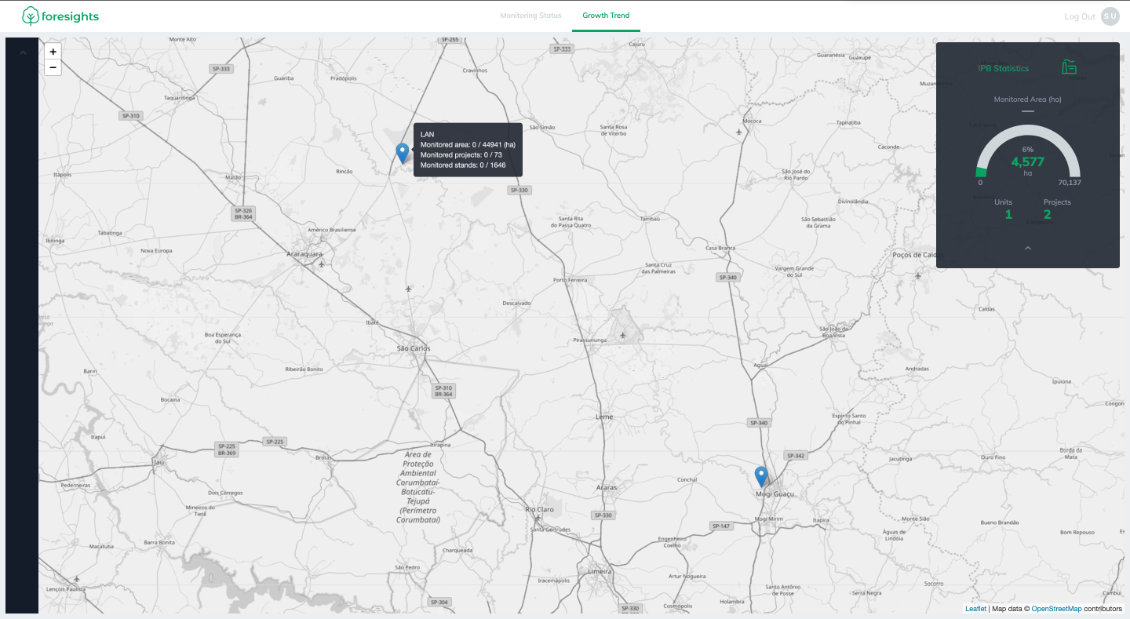Click the Monitored projects 0 / 73 line
The height and width of the screenshot is (619, 1130).
[x=461, y=155]
